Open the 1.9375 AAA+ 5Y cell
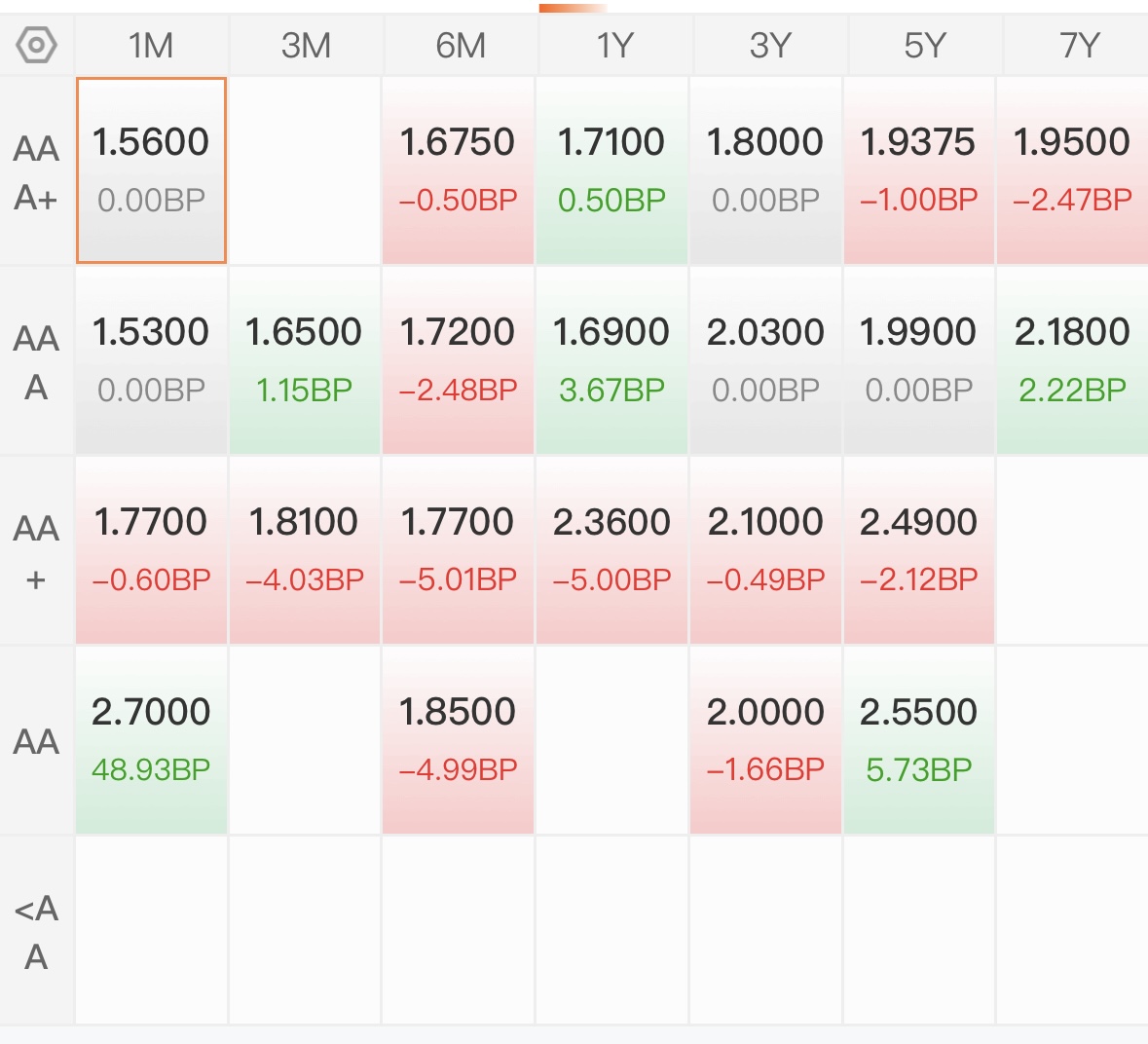The image size is (1148, 1044). click(x=918, y=170)
